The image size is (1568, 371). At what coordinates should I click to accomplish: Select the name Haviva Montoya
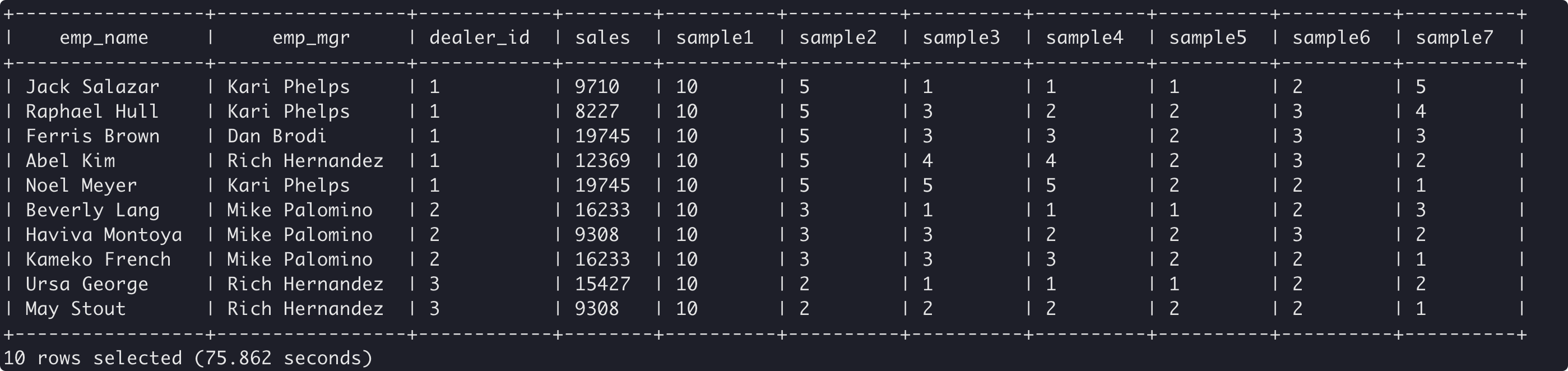tap(104, 235)
